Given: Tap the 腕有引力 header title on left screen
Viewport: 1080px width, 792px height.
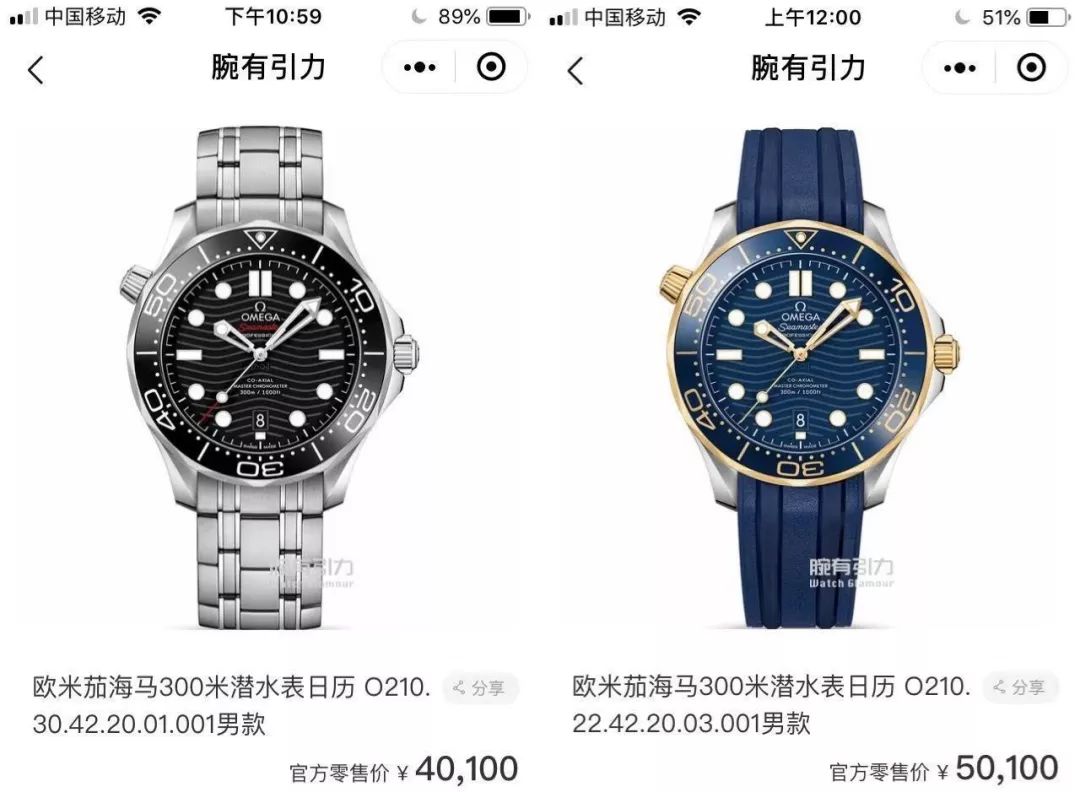Looking at the screenshot, I should [x=267, y=67].
